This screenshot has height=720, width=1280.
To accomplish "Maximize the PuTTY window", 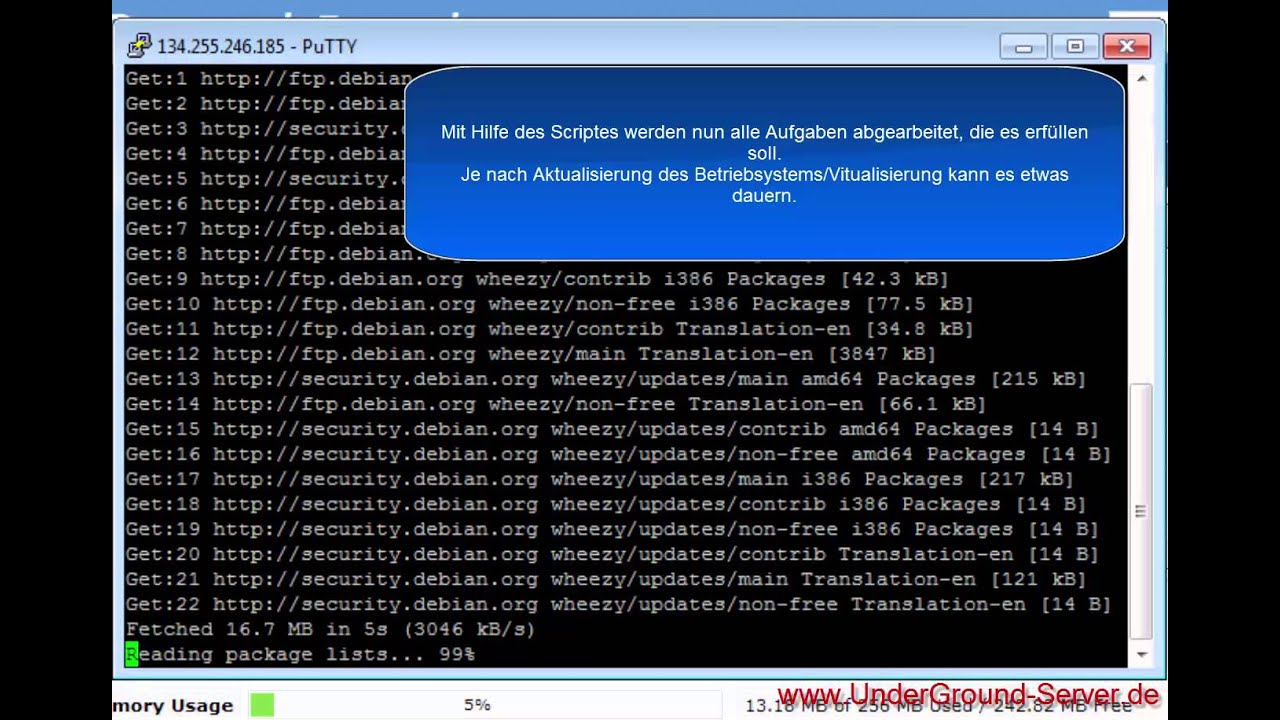I will tap(1075, 46).
